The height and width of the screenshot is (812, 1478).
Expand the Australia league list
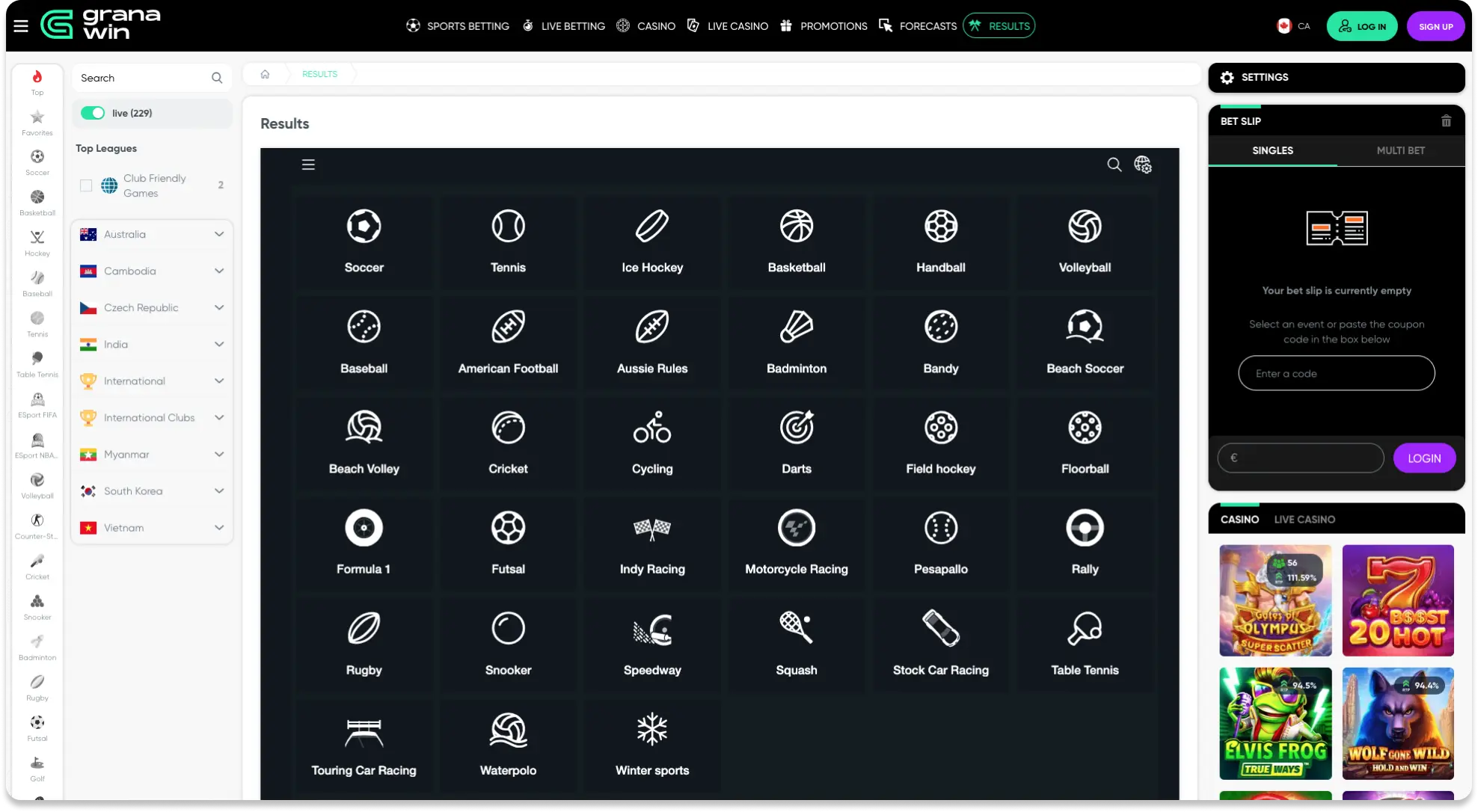pyautogui.click(x=219, y=234)
